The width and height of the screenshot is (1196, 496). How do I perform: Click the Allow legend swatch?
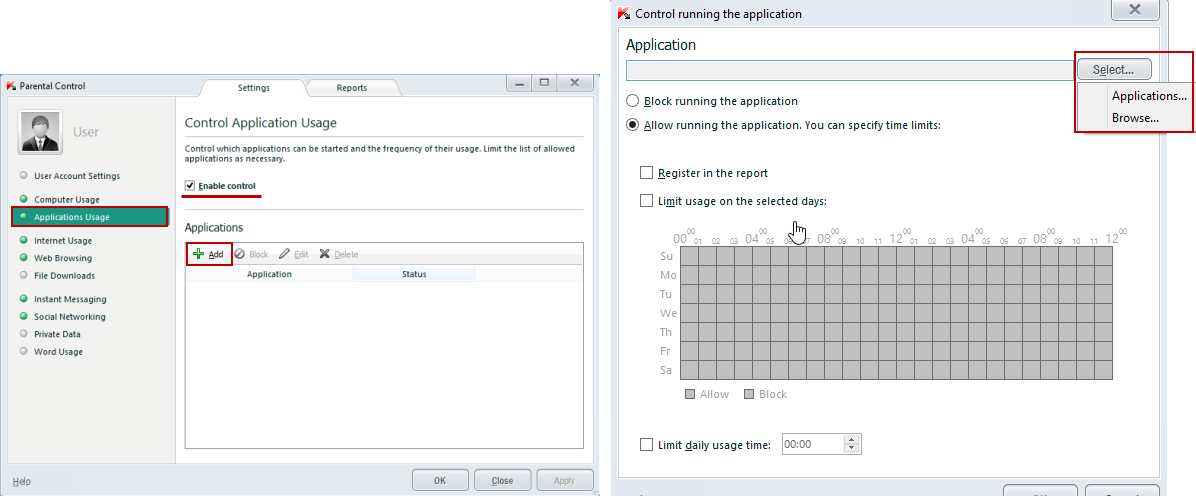[690, 395]
